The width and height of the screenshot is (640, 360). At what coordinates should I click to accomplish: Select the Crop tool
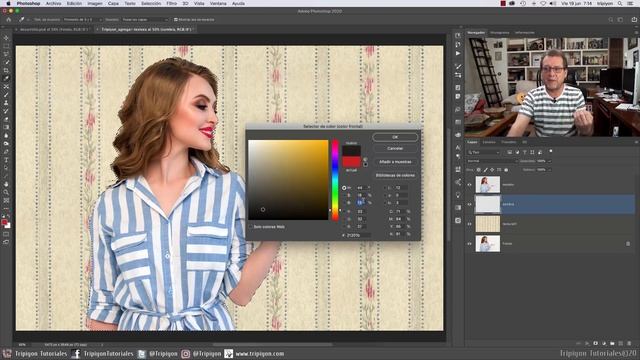6,70
